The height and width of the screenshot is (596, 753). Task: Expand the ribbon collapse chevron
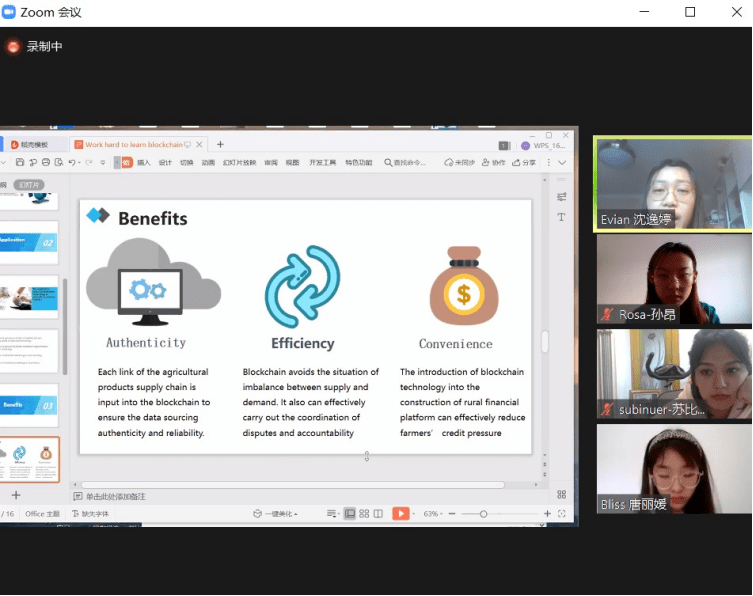coord(562,162)
